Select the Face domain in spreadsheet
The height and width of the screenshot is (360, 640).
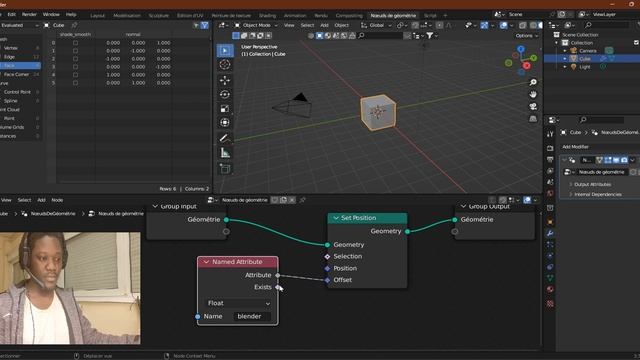click(x=20, y=66)
